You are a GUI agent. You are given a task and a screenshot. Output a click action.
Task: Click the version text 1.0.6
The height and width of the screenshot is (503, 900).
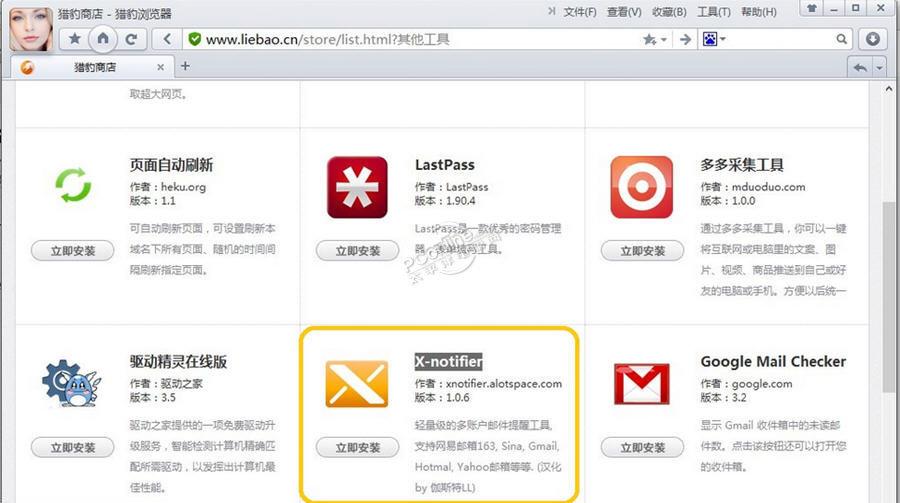tap(457, 397)
